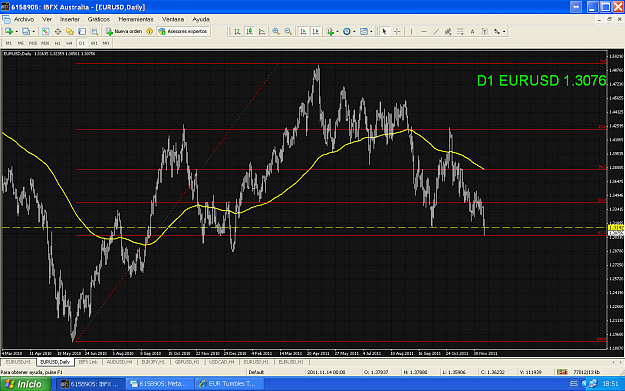Expand the Periods dropdown arrow
This screenshot has width=625, height=391.
pos(354,31)
